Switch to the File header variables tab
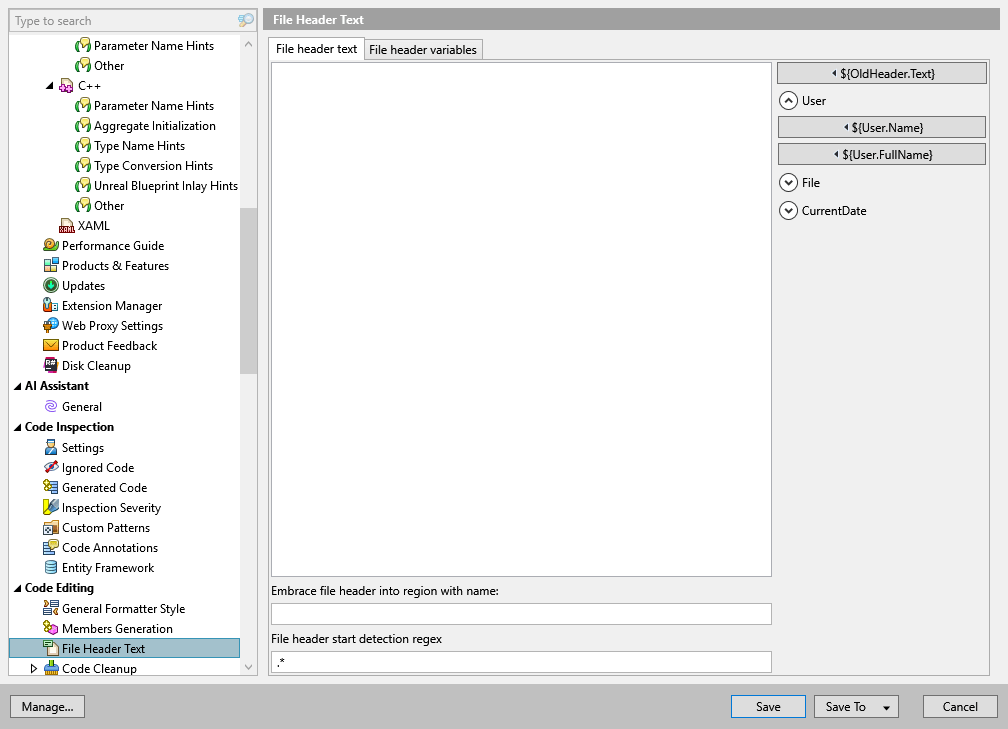The width and height of the screenshot is (1008, 729). (x=422, y=48)
